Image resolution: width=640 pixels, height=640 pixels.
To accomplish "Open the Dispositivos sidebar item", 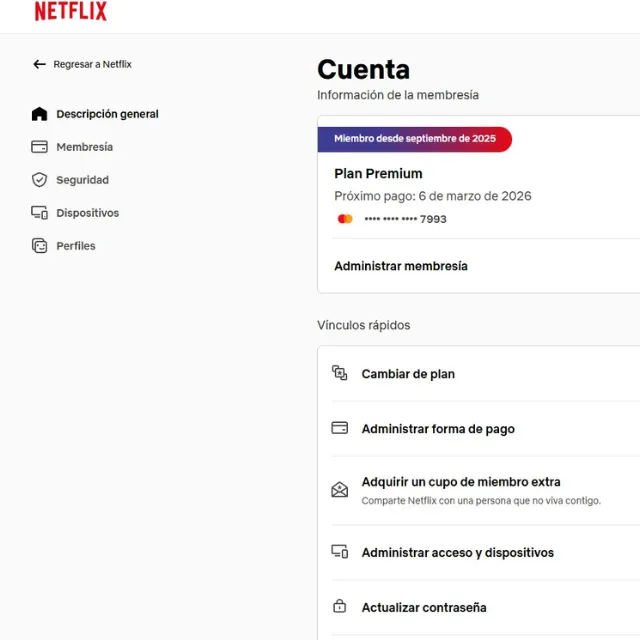I will [88, 213].
